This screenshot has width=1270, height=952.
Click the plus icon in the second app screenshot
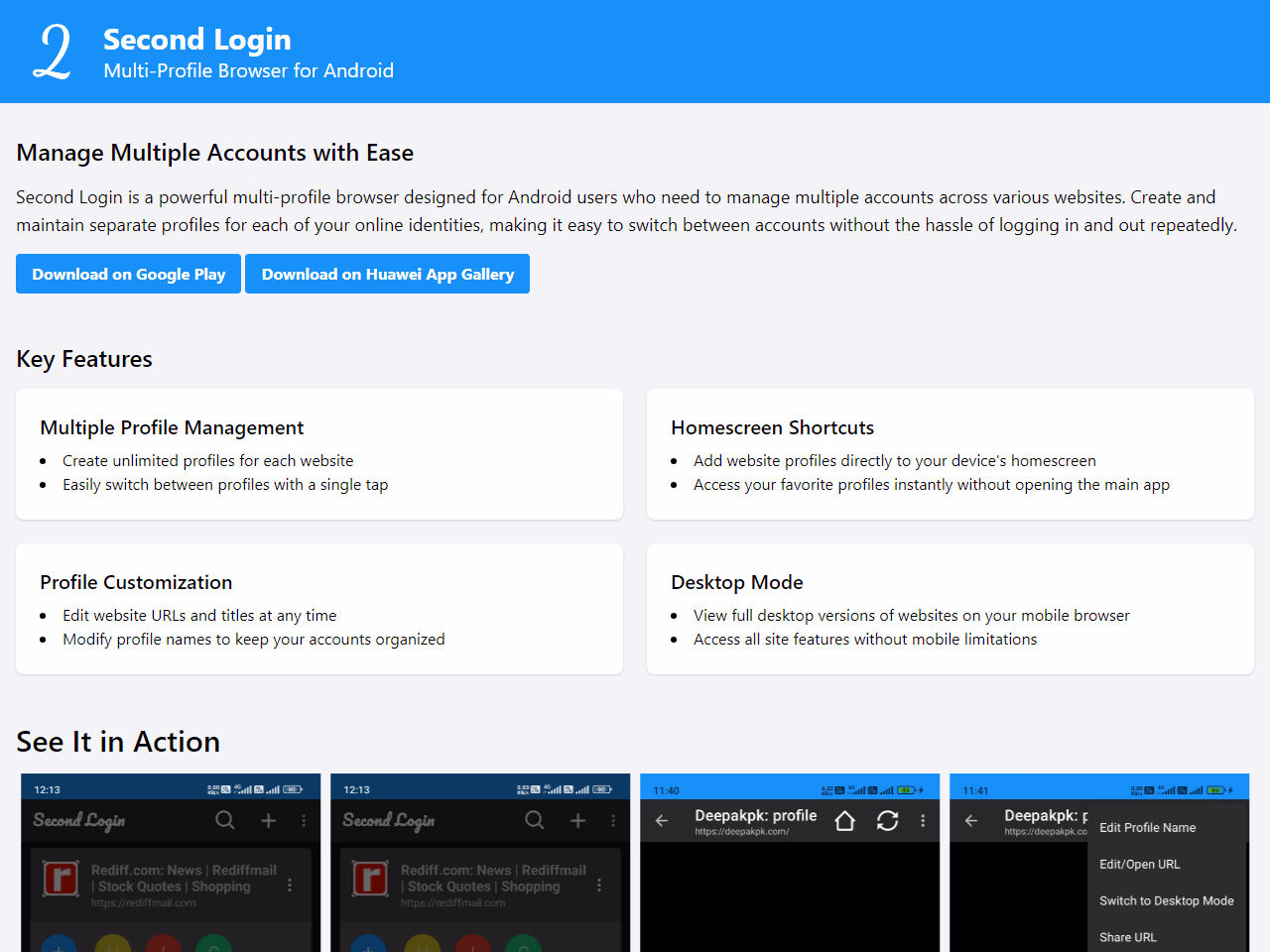(577, 820)
